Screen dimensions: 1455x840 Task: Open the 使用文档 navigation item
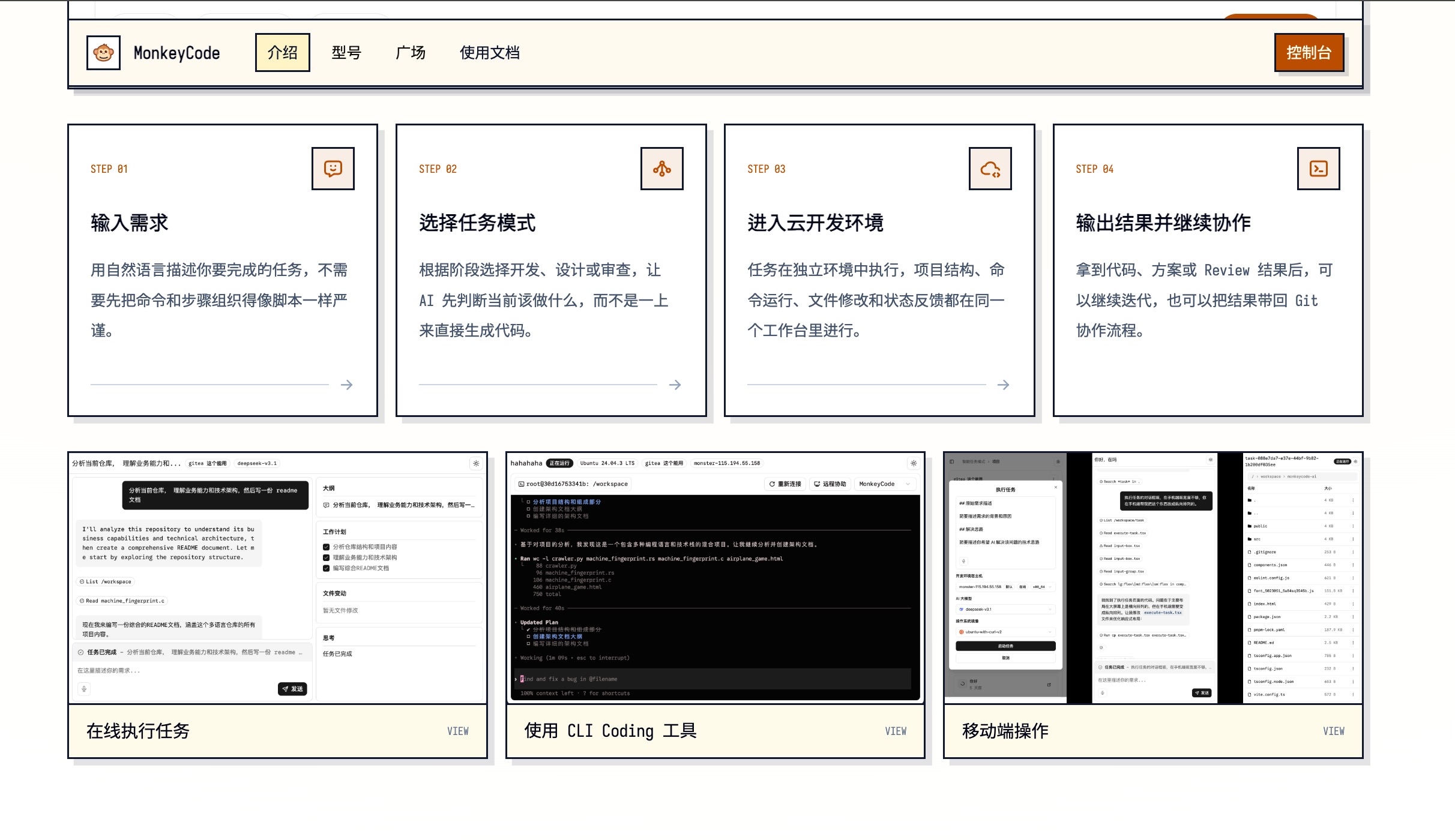point(489,53)
